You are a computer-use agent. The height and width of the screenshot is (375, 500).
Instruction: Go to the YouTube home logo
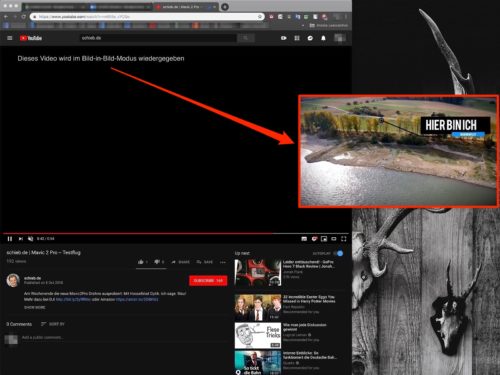coord(31,38)
